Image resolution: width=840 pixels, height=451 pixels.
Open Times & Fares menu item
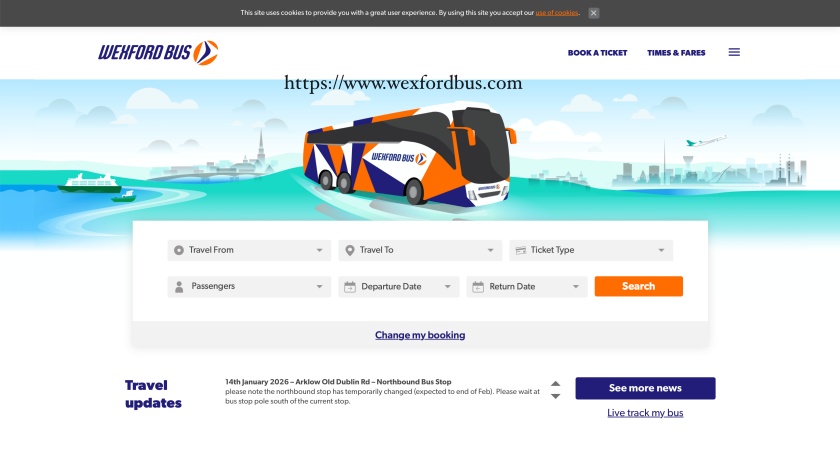[676, 52]
